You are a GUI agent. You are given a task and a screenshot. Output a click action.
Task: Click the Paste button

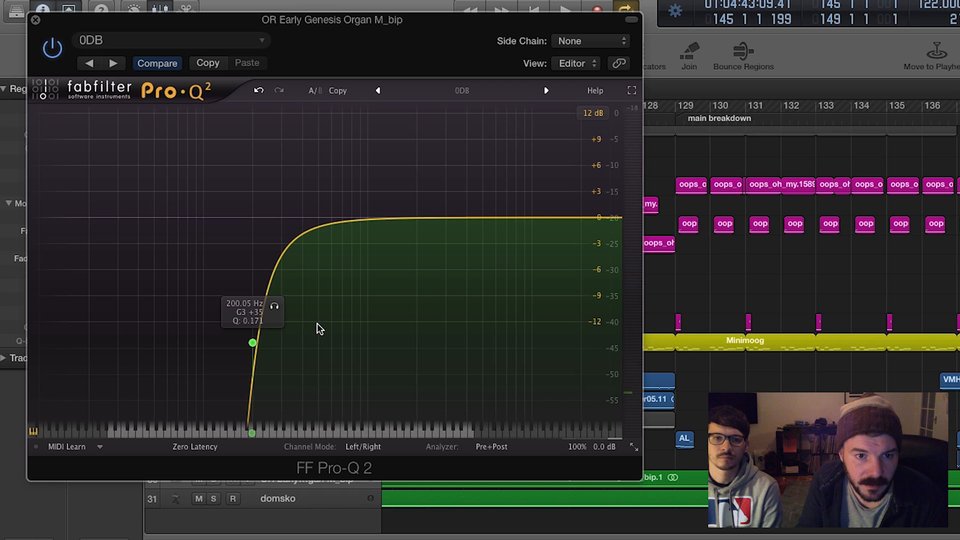[247, 63]
